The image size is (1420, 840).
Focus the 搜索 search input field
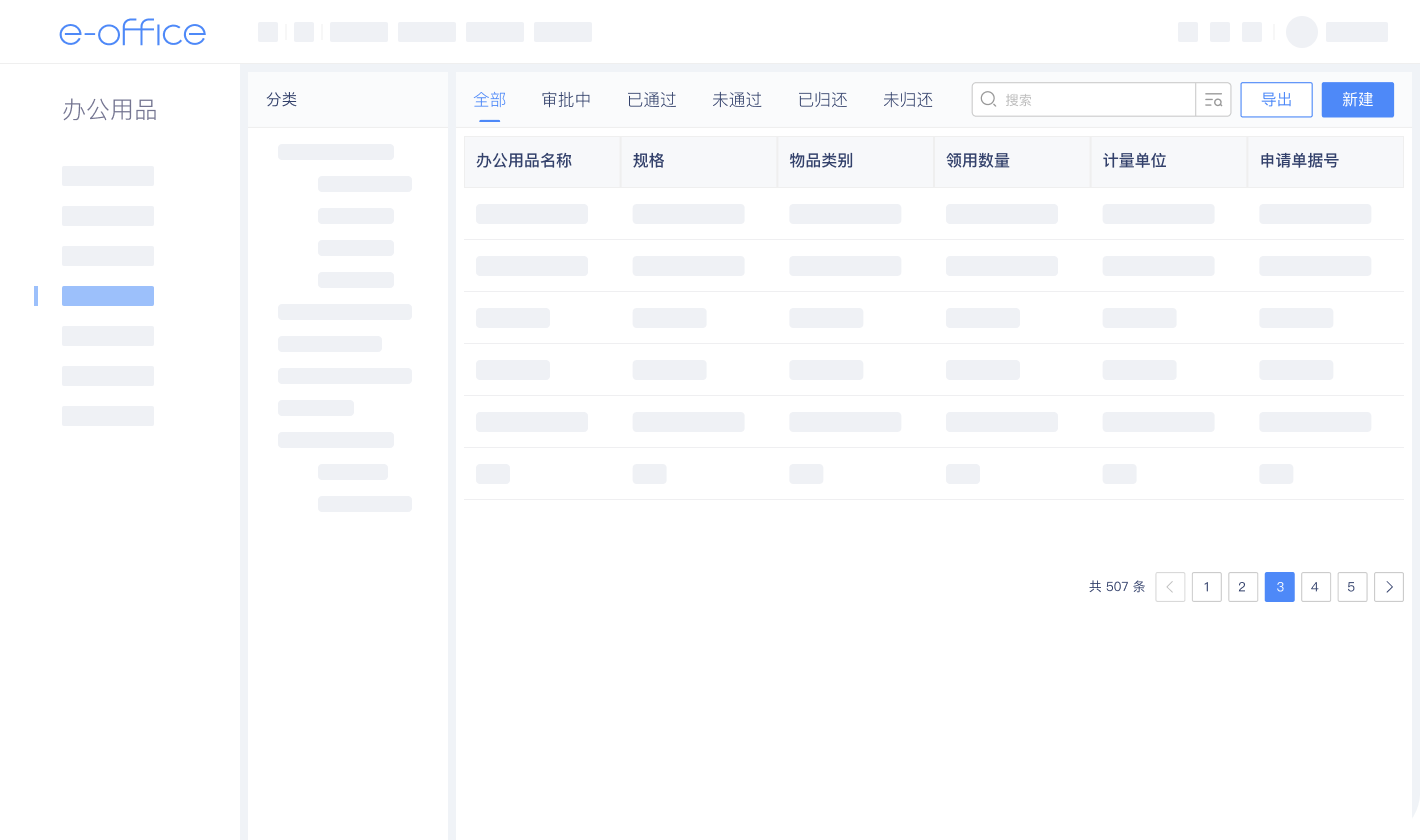tap(1085, 100)
